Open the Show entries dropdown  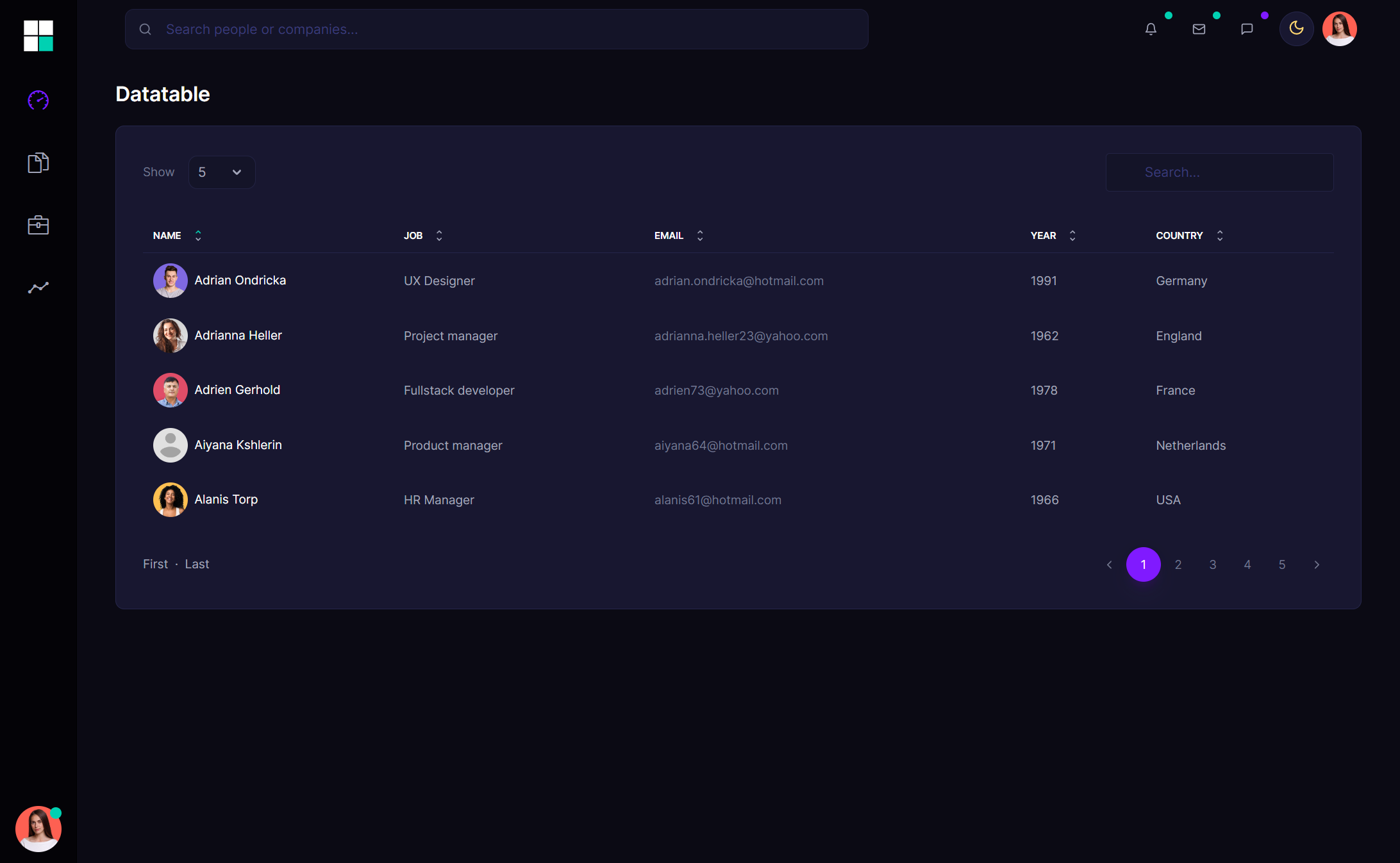coord(221,172)
